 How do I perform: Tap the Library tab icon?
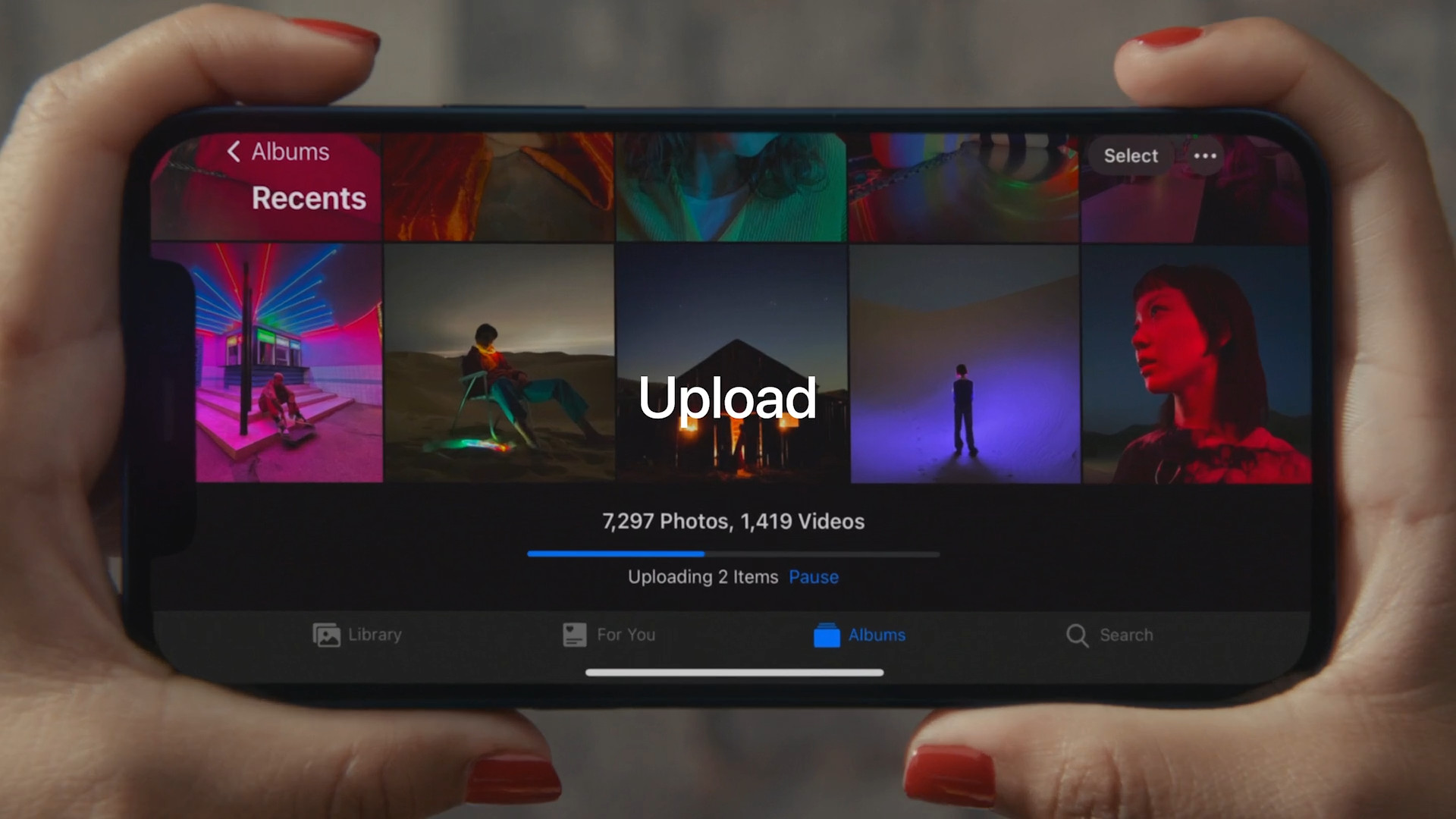(326, 635)
